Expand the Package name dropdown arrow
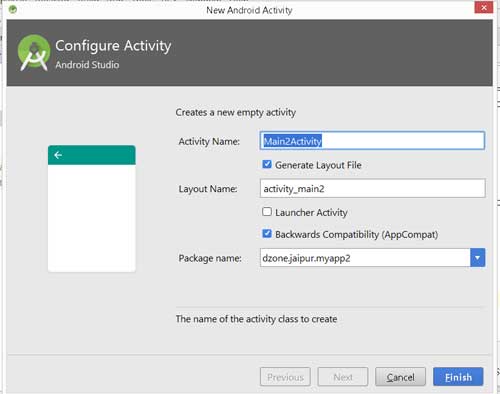 tap(477, 258)
